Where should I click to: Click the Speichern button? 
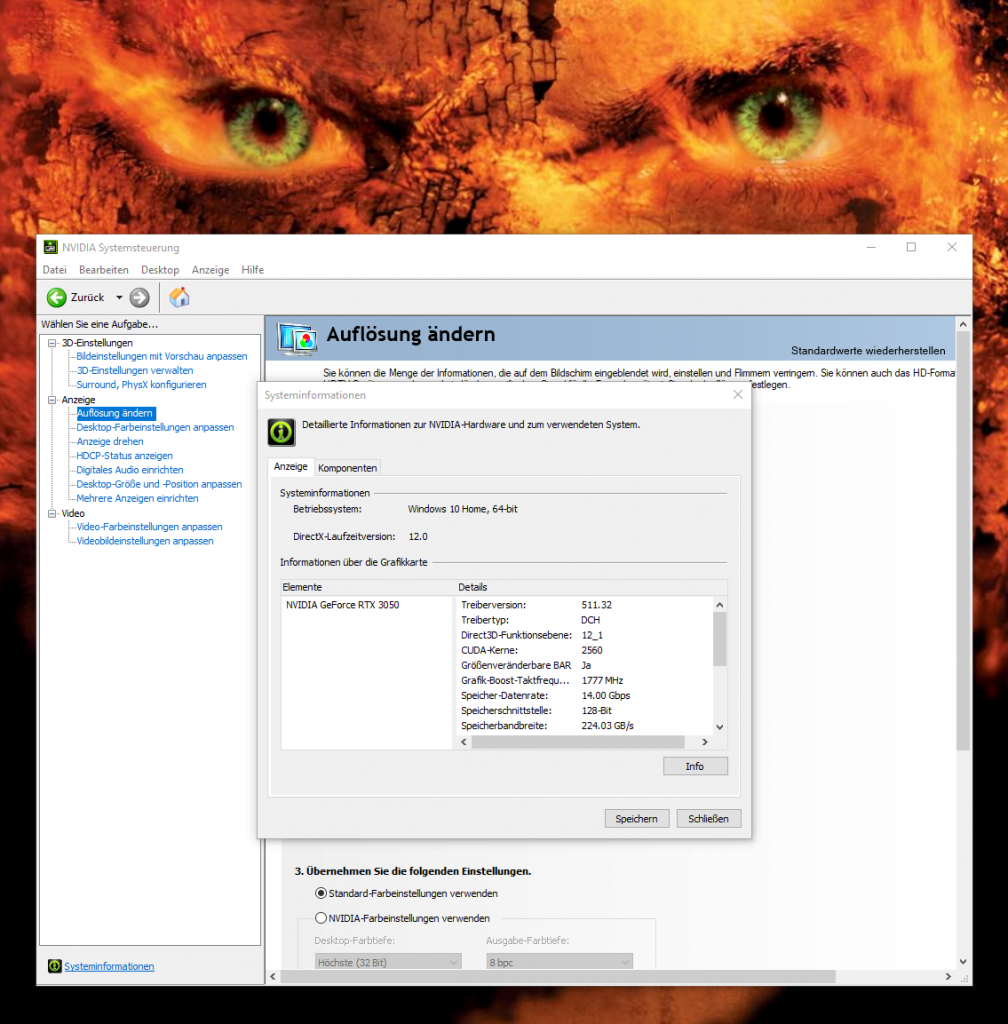(x=637, y=818)
